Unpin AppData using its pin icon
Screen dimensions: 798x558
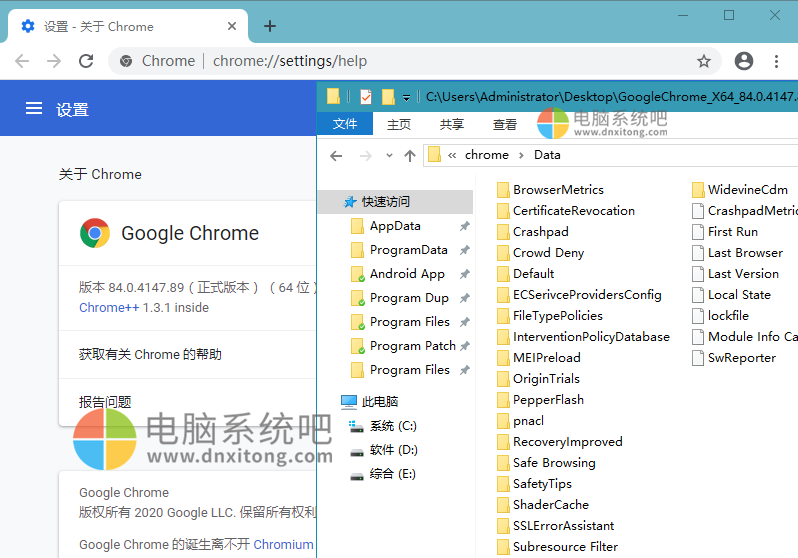point(464,226)
